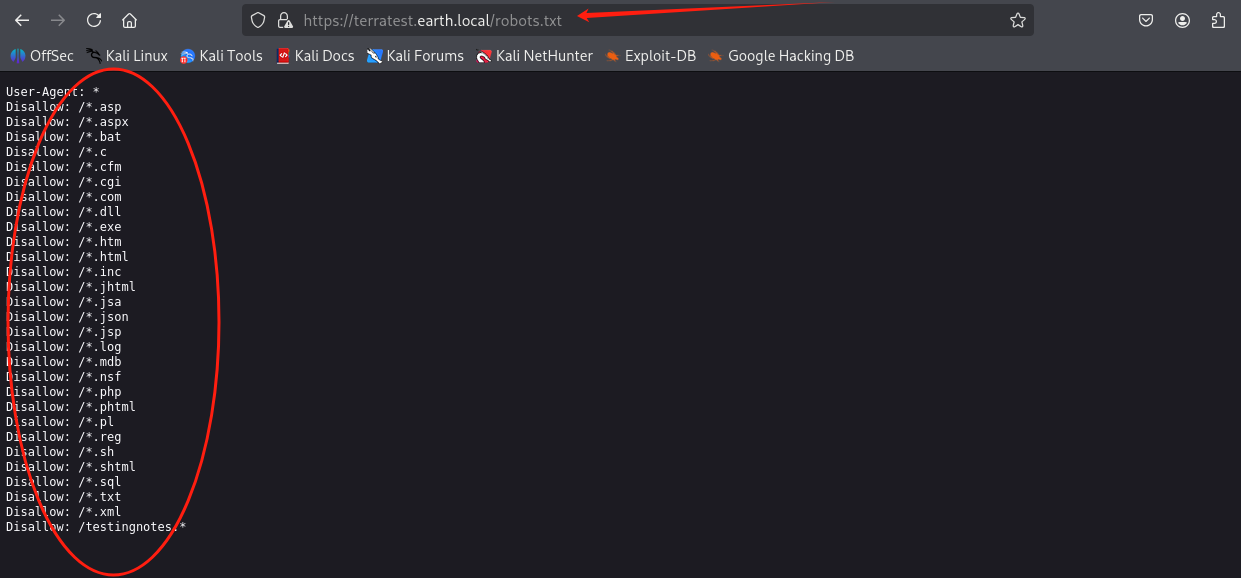Bookmark this page with the star
1241x578 pixels.
point(1018,20)
